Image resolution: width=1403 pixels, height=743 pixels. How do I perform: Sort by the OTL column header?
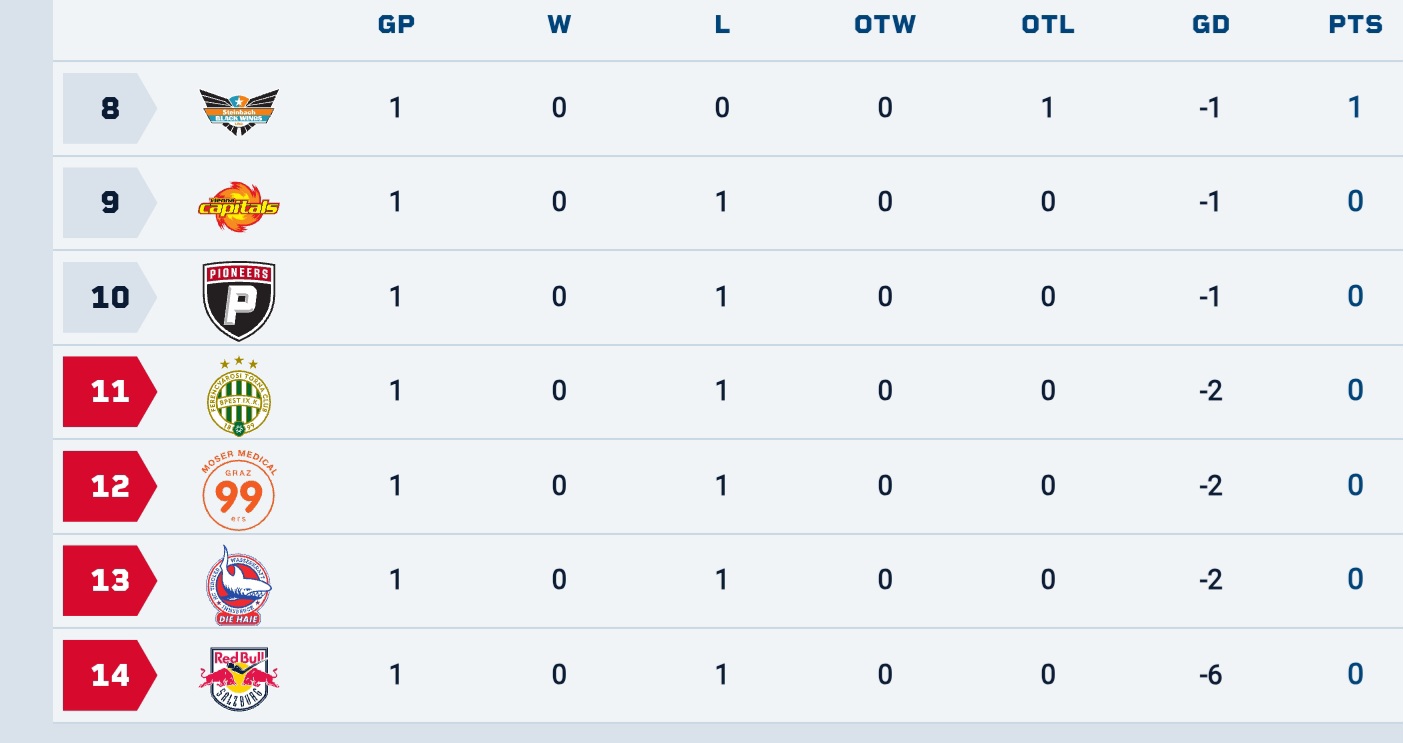click(1048, 26)
